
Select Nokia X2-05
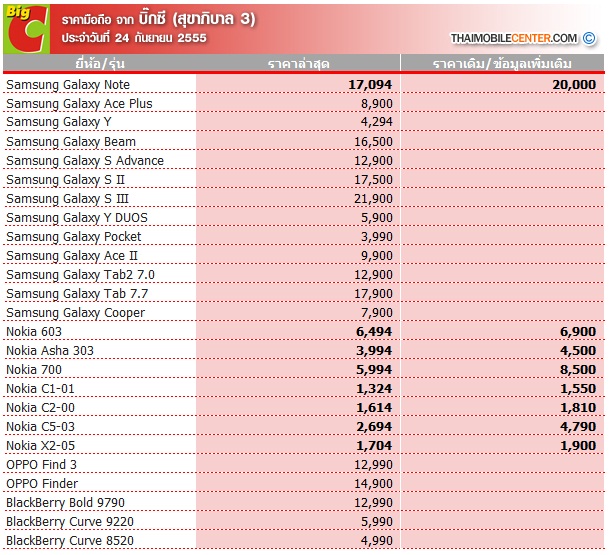pos(40,446)
